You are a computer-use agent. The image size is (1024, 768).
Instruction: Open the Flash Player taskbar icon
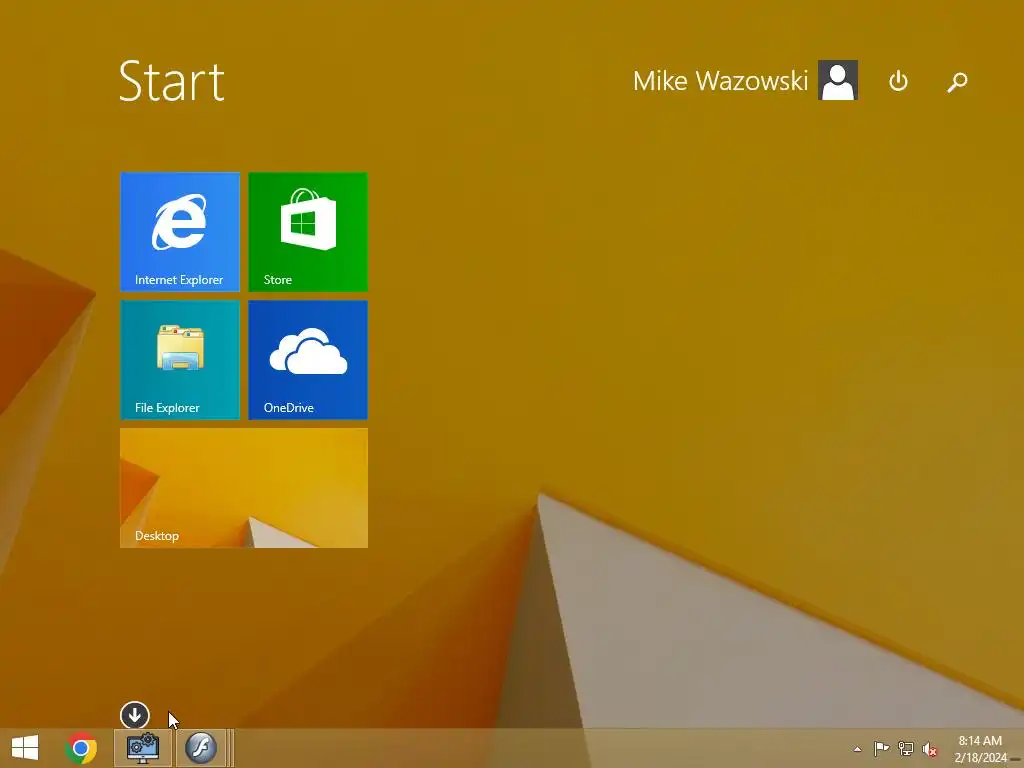(200, 748)
